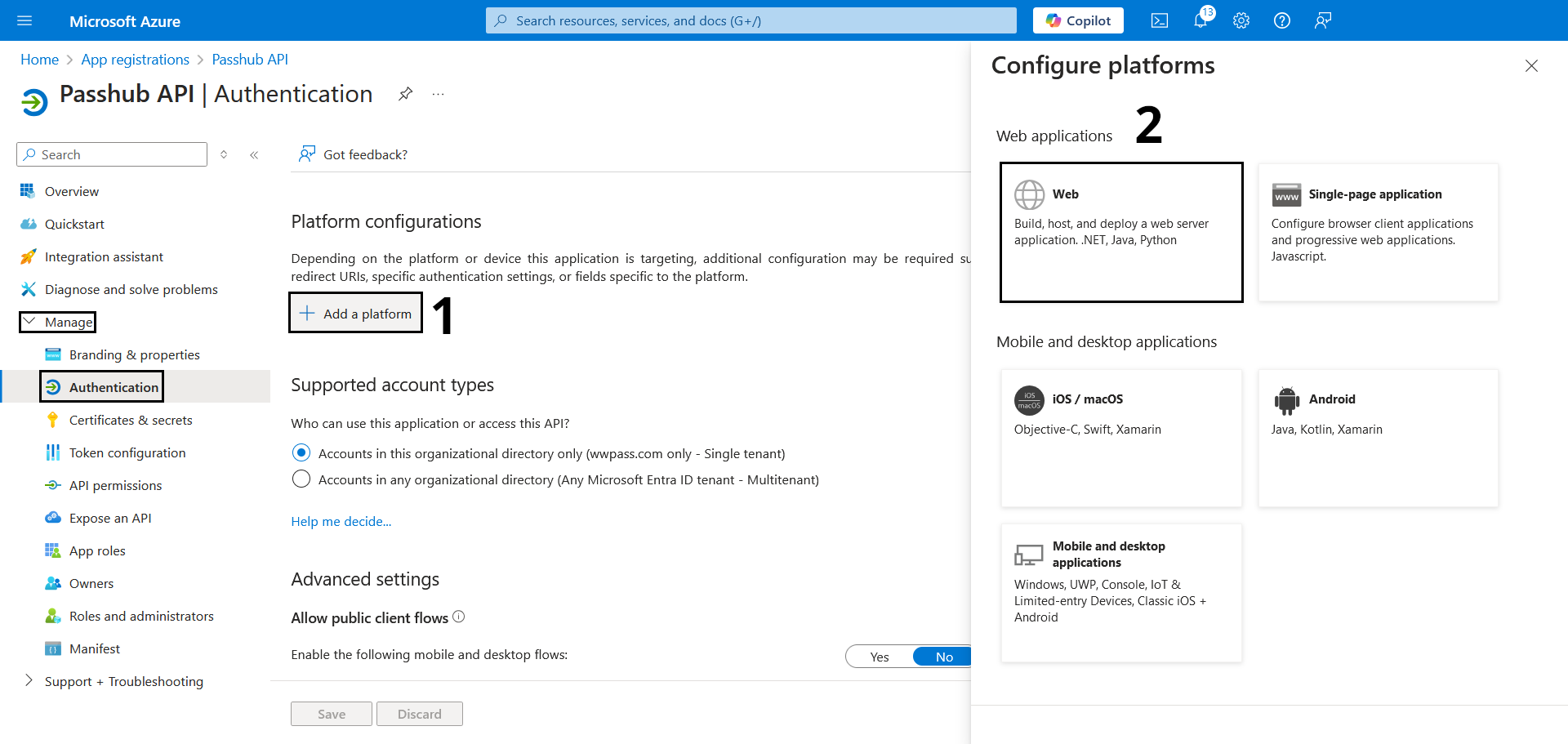Open API permissions page
This screenshot has width=1568, height=744.
115,485
